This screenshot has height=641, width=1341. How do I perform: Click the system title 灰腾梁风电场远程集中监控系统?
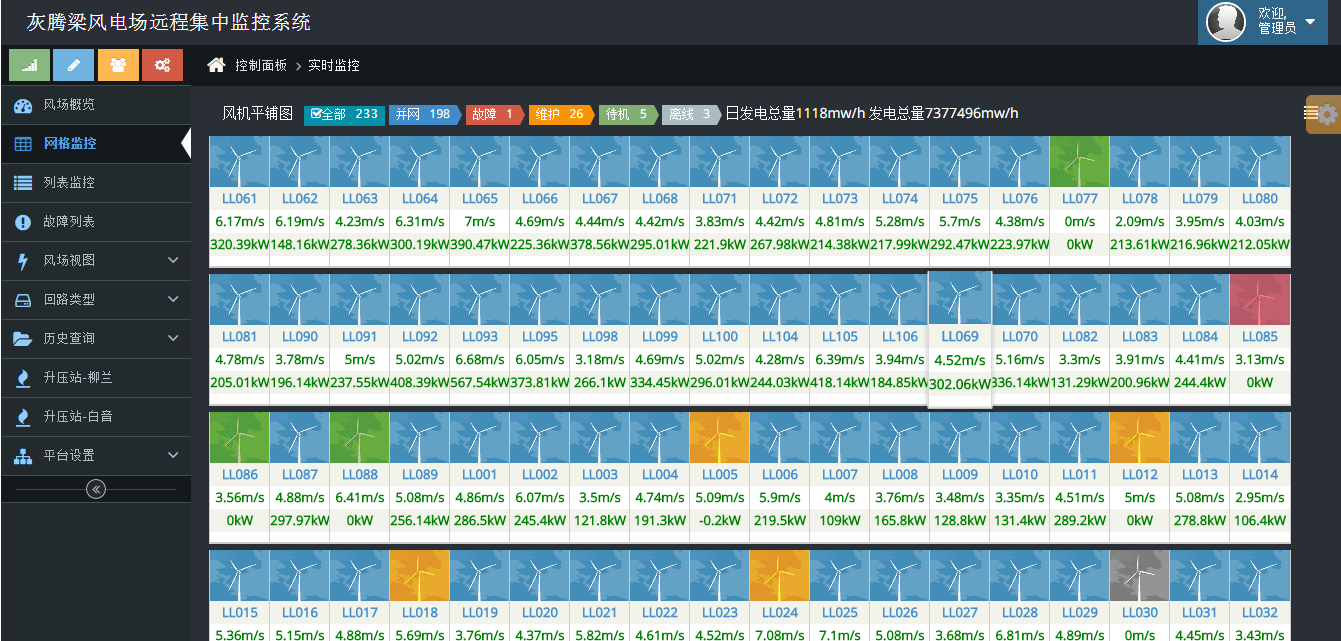[168, 22]
